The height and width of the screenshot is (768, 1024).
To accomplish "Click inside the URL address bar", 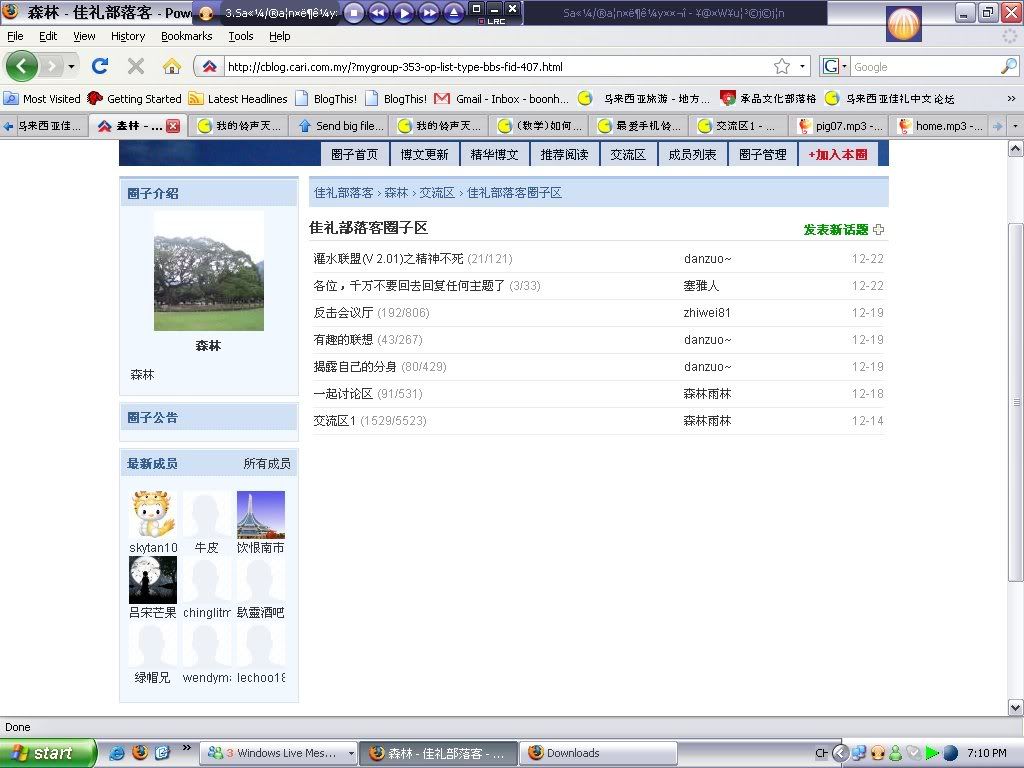I will (x=490, y=67).
